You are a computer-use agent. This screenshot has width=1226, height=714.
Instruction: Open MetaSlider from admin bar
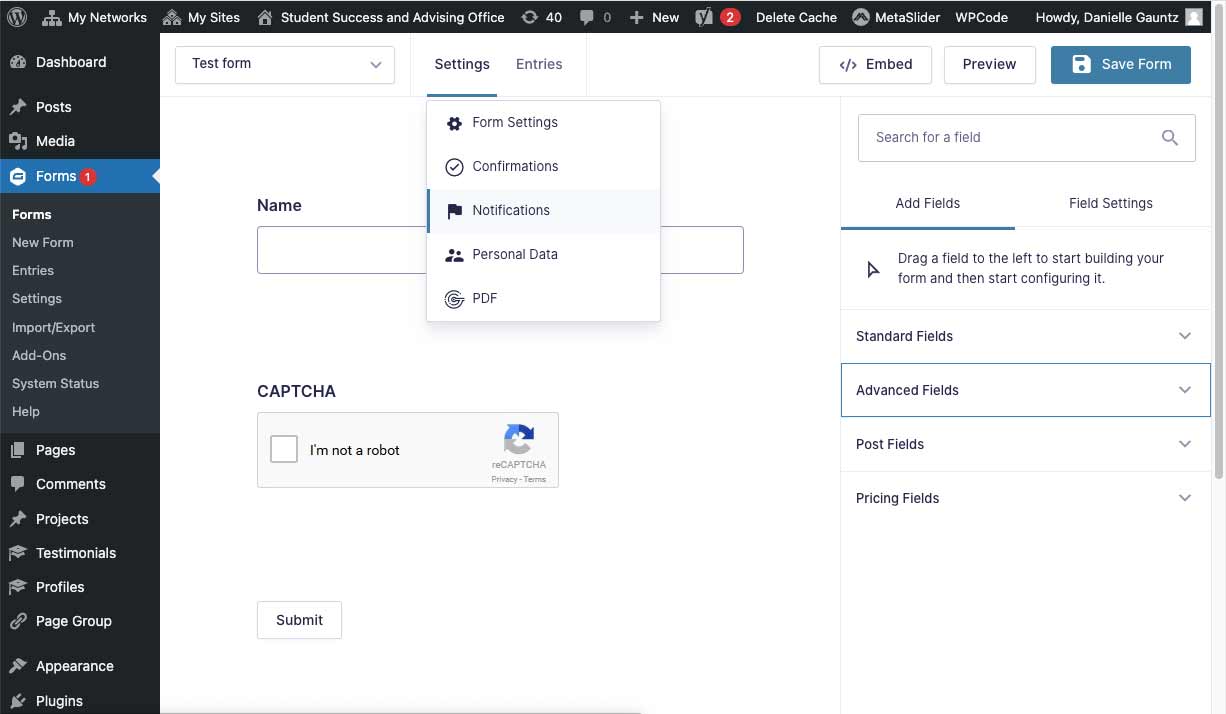click(x=896, y=17)
